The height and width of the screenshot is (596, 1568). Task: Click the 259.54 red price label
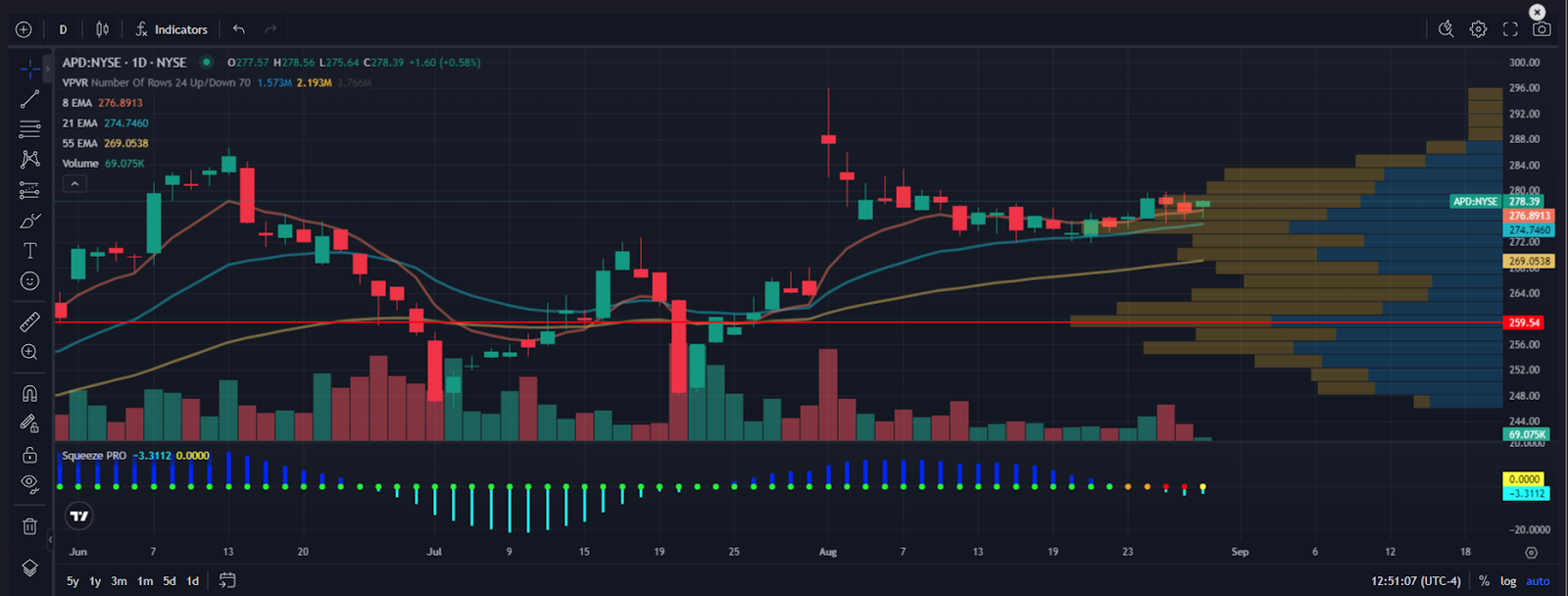coord(1524,323)
